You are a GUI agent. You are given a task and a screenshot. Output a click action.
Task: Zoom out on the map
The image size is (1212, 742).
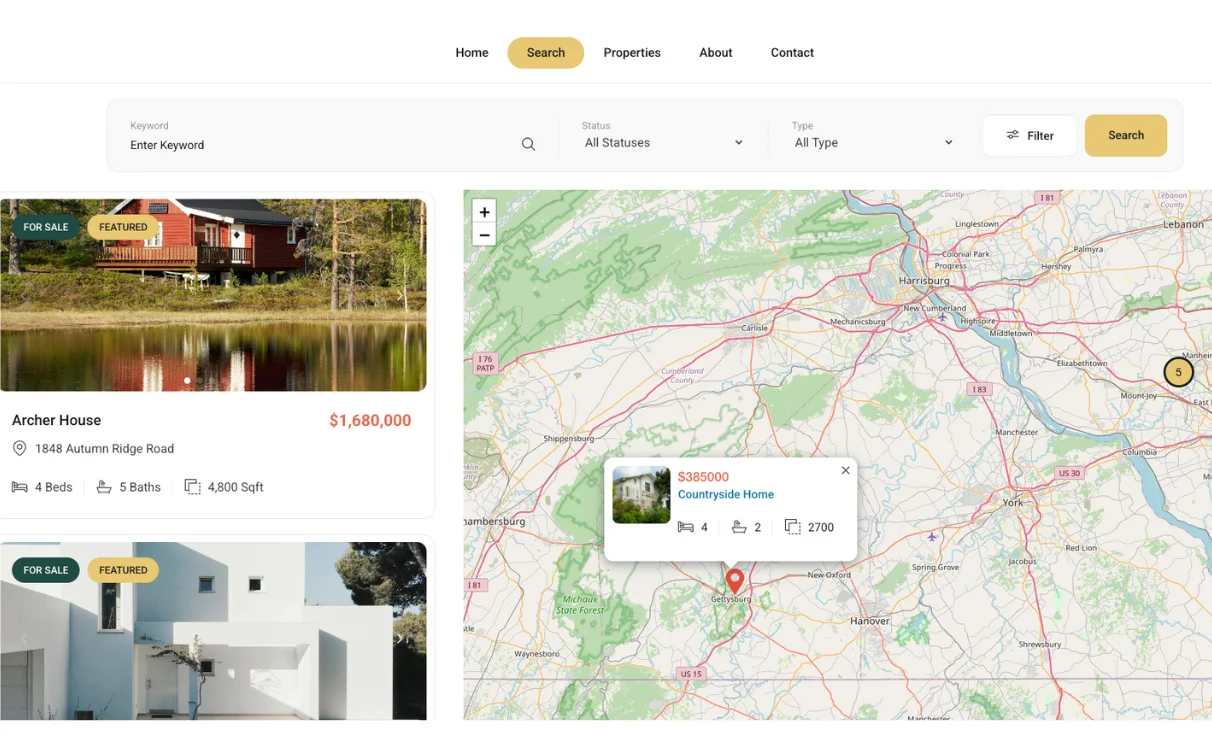pyautogui.click(x=484, y=235)
